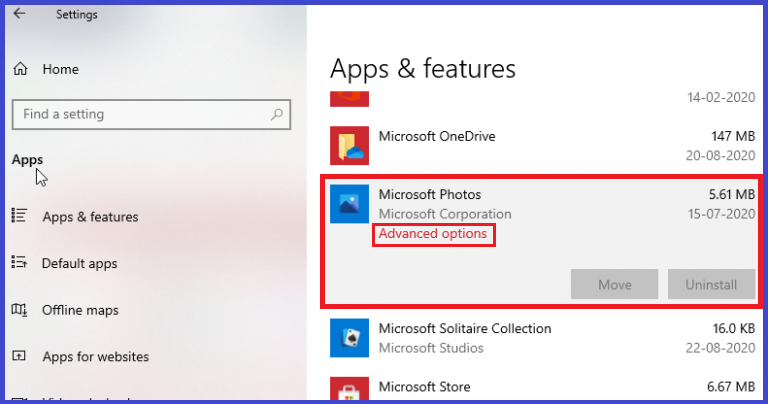
Task: Open Apps & features in sidebar
Action: (x=90, y=216)
